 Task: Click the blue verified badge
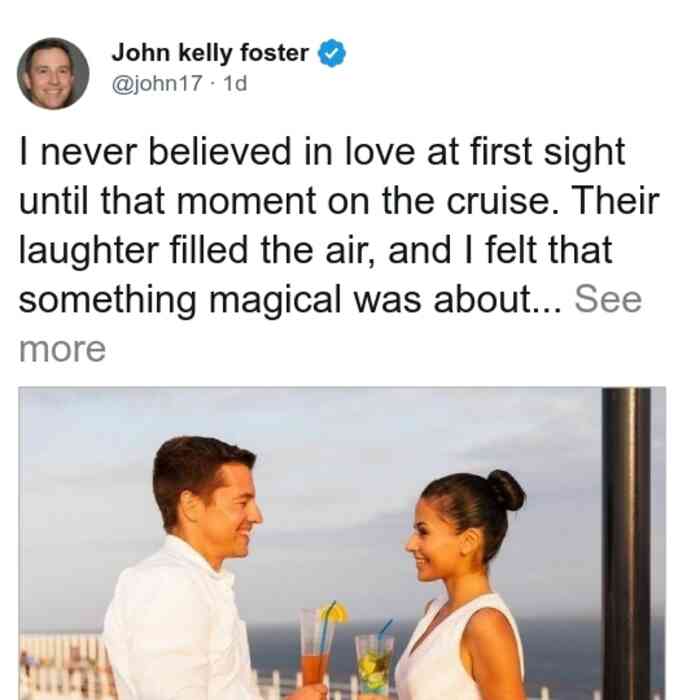(x=331, y=53)
